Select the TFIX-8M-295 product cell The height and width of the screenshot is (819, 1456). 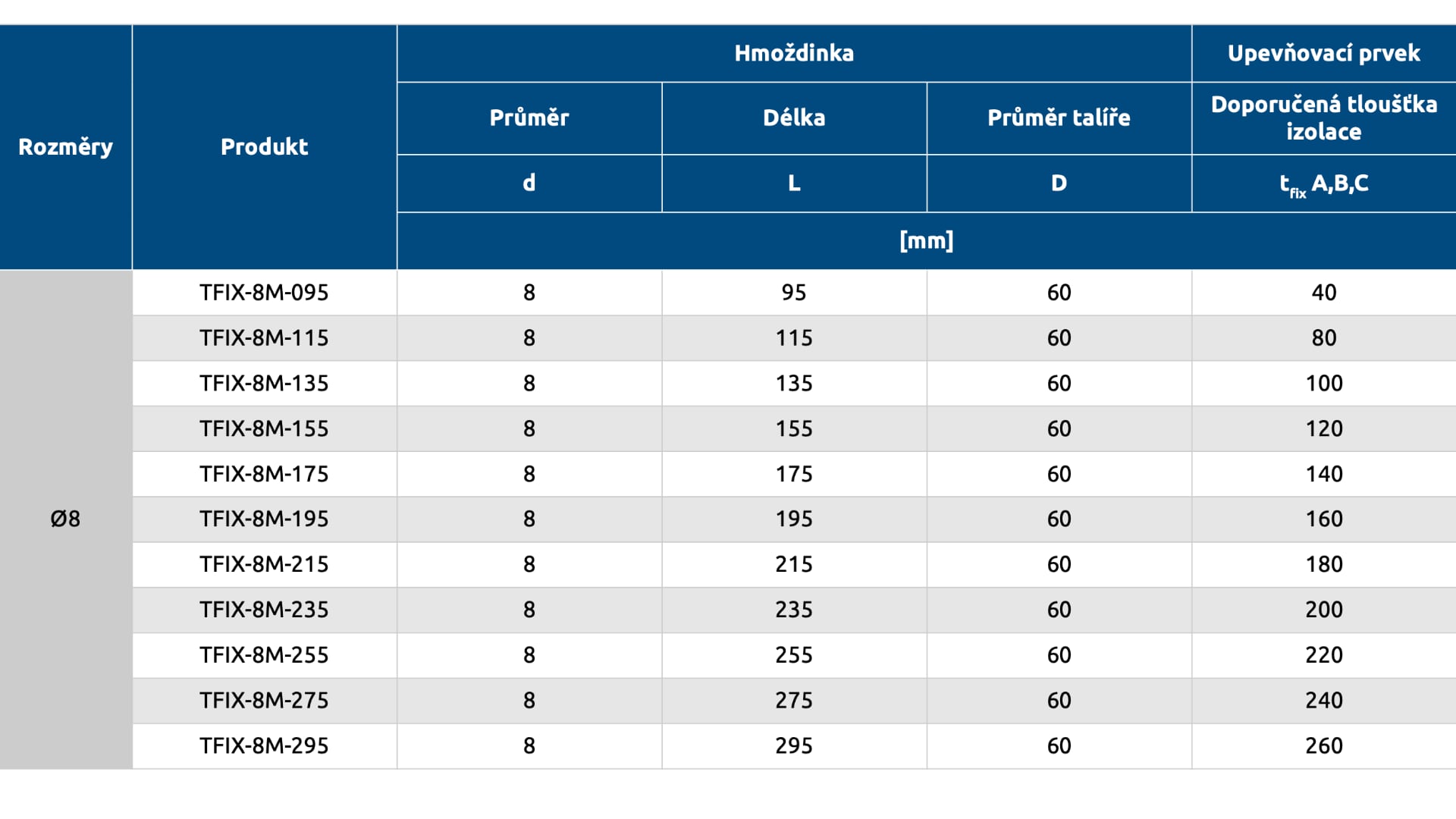(264, 746)
